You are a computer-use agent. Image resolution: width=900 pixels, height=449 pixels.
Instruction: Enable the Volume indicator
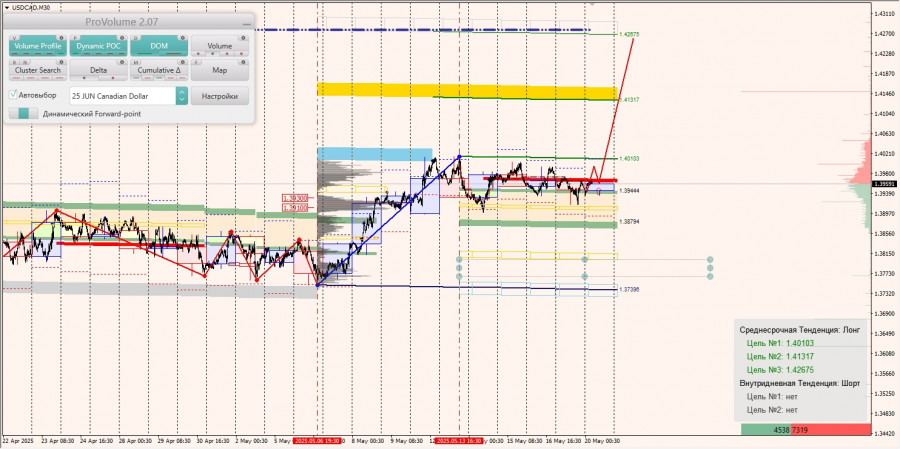click(x=220, y=46)
